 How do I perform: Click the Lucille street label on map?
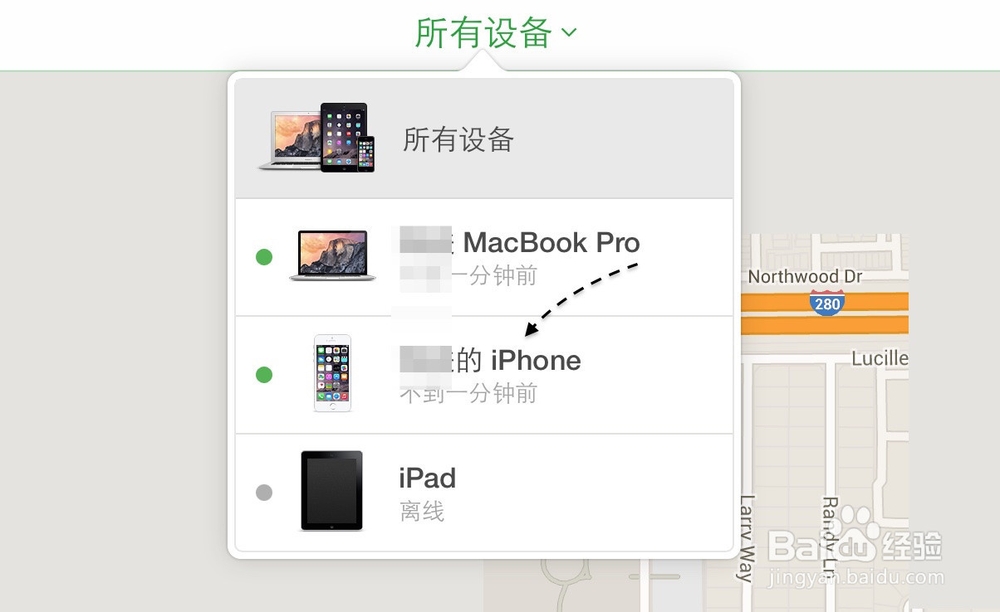coord(880,358)
